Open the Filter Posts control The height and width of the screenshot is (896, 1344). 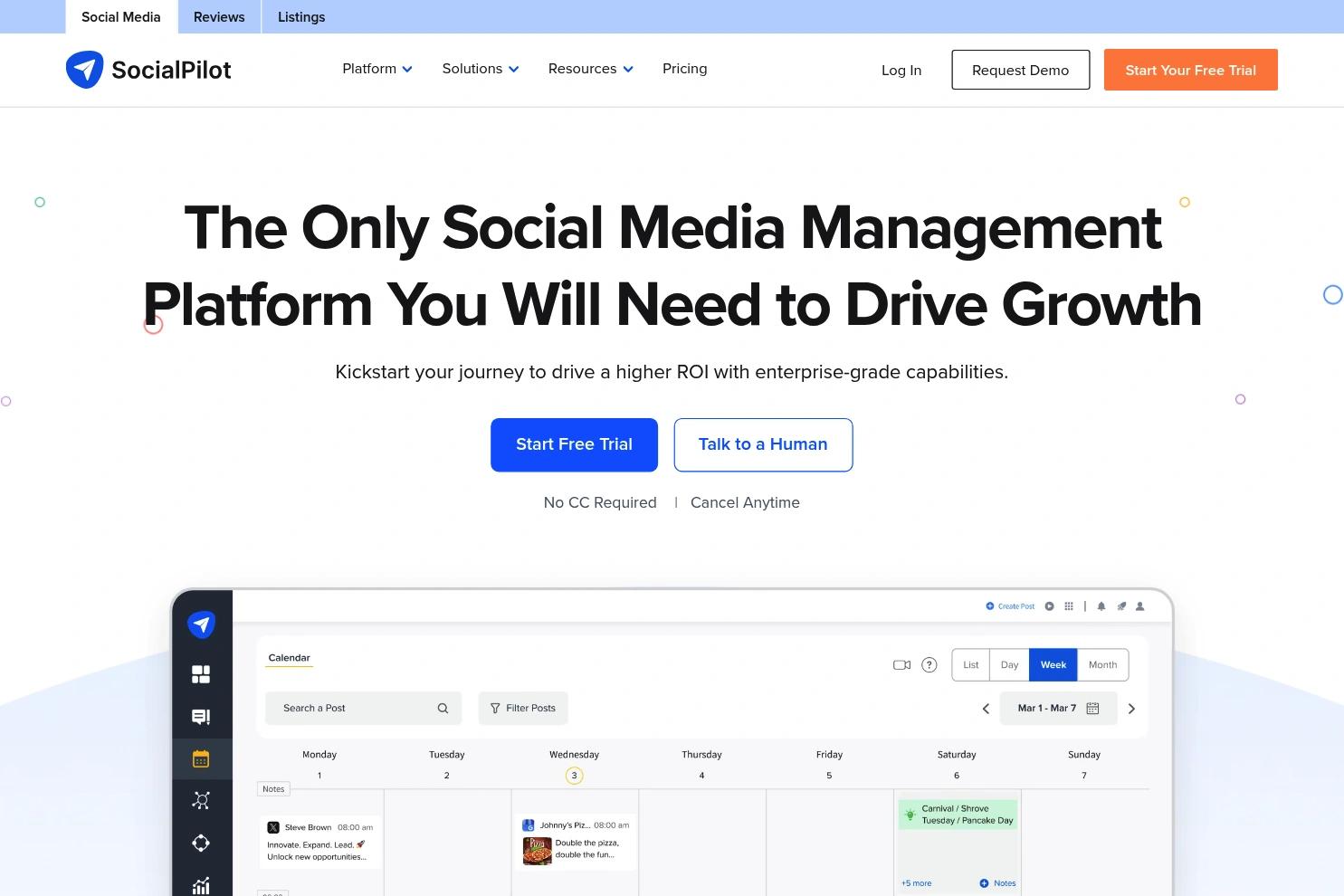pyautogui.click(x=523, y=709)
